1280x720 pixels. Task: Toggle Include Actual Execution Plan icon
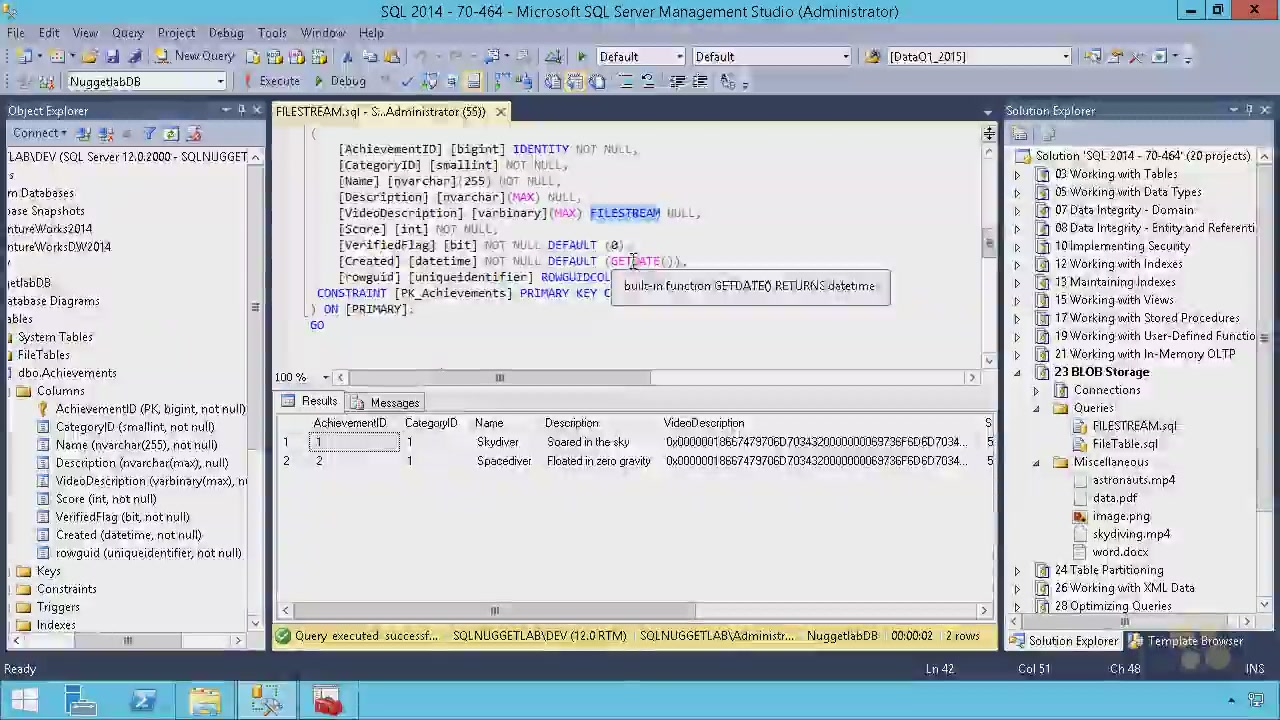pos(501,82)
